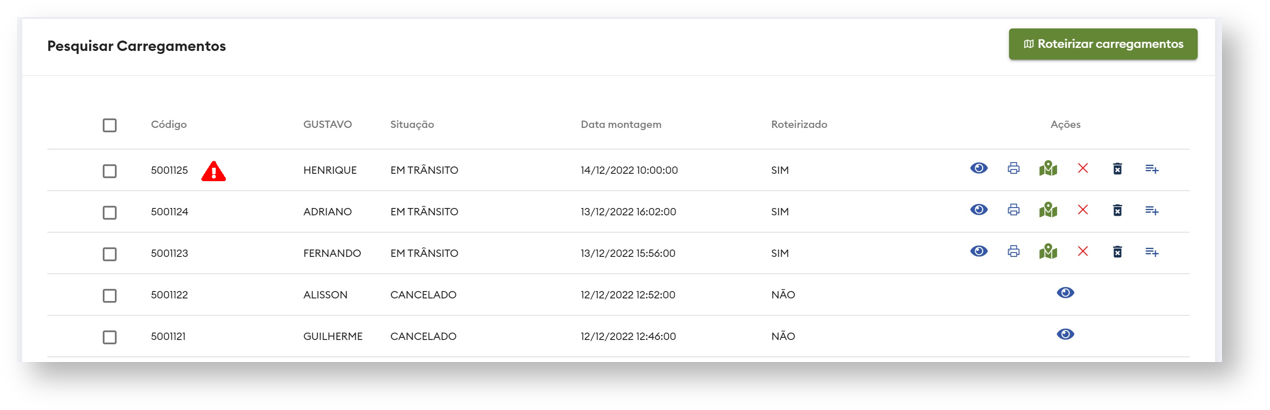View details of carregamento 5001123
Viewport: 1270px width, 410px height.
(979, 251)
